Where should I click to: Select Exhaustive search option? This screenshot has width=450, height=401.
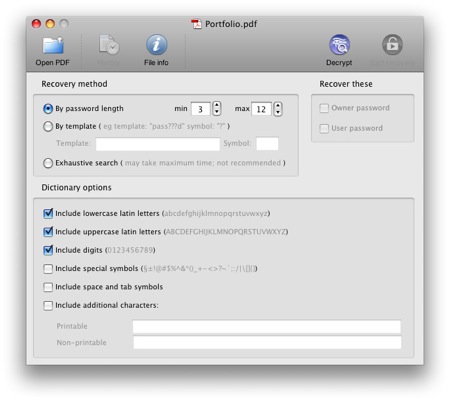pyautogui.click(x=48, y=163)
